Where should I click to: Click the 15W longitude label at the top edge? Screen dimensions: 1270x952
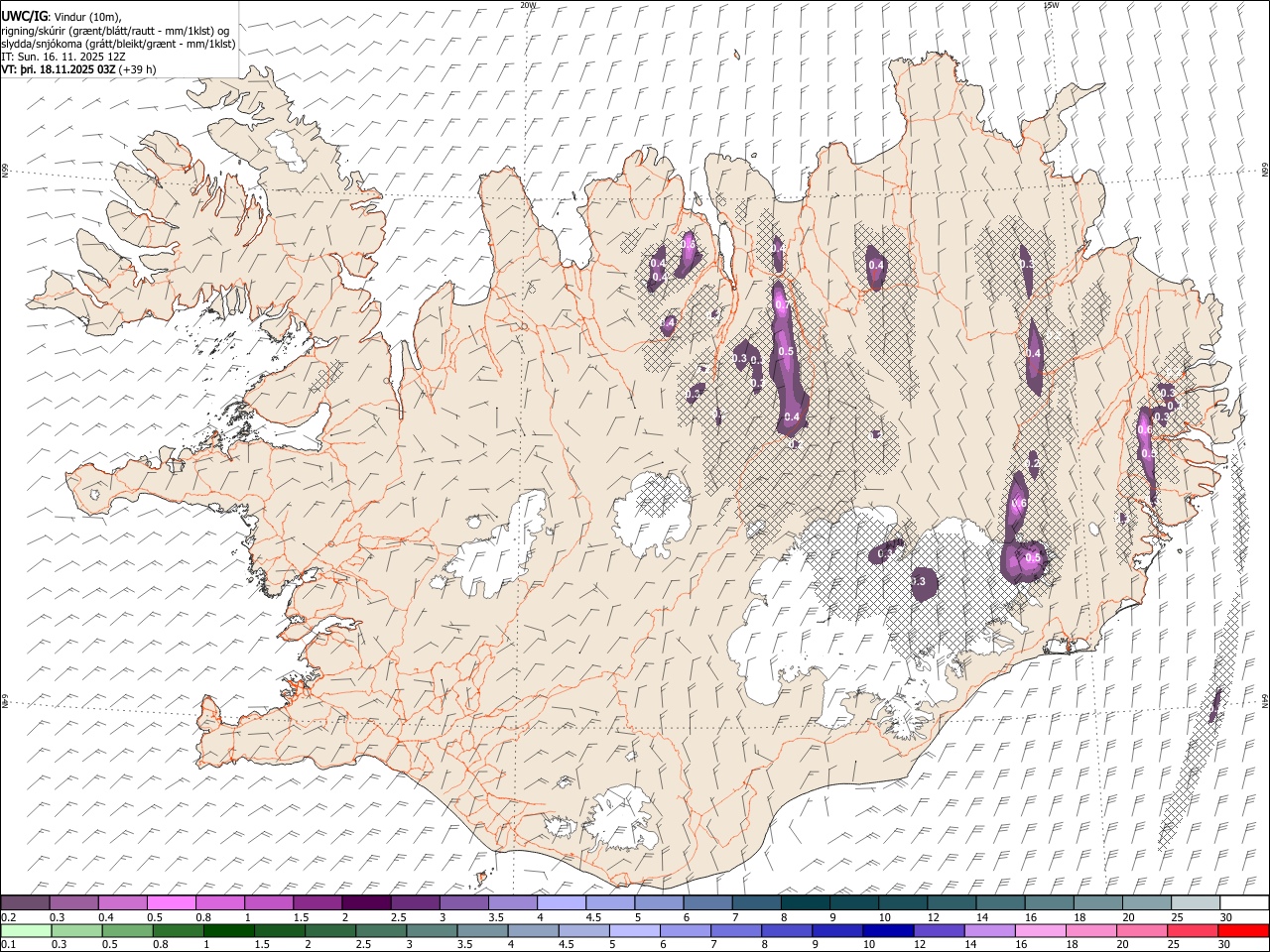tap(1051, 5)
